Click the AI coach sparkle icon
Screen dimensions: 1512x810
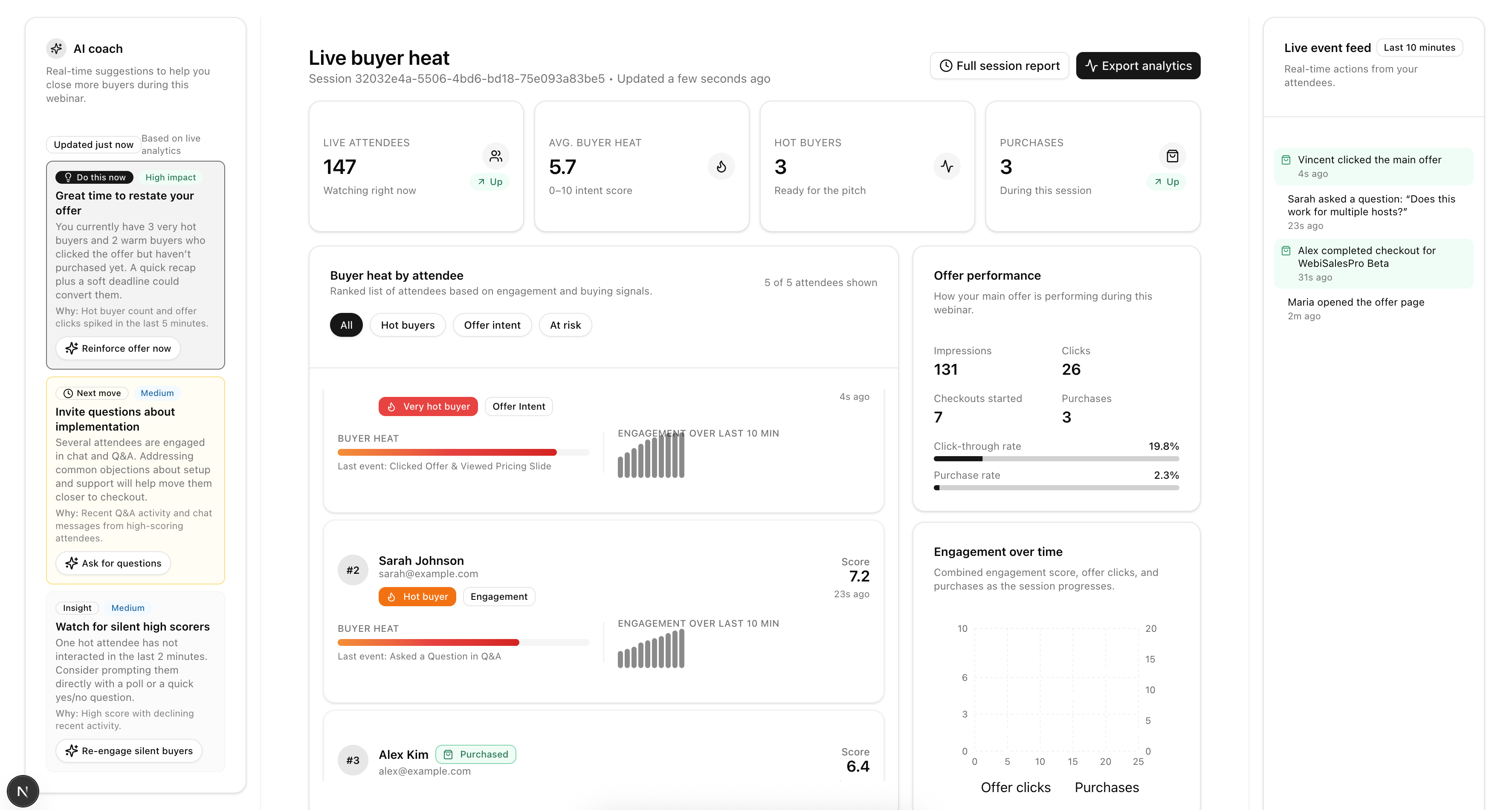[x=56, y=49]
